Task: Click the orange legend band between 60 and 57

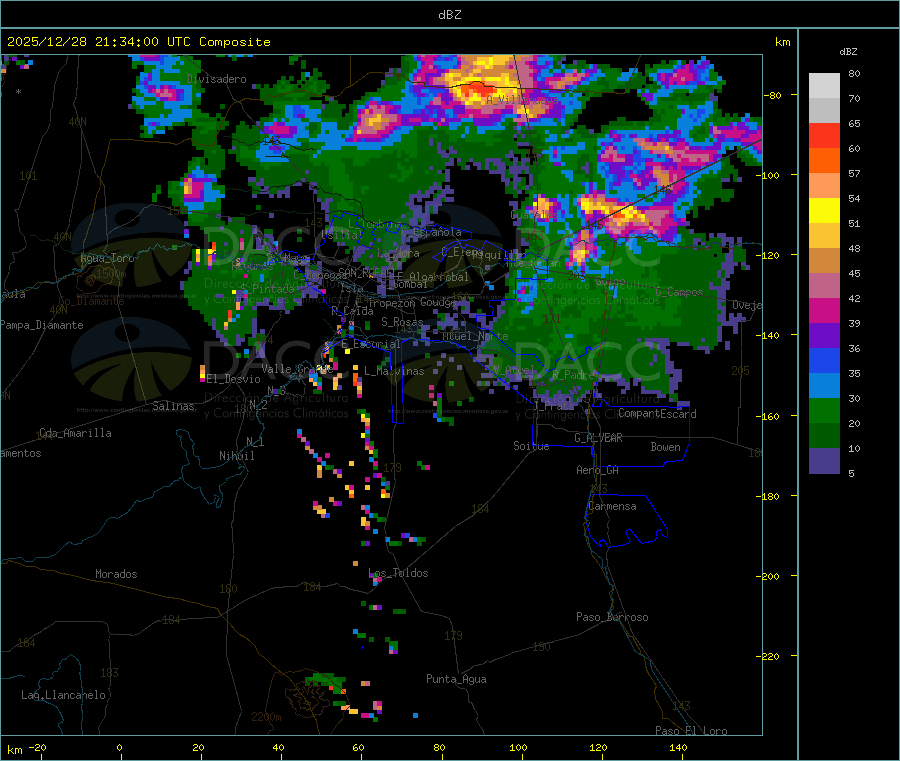Action: (824, 161)
